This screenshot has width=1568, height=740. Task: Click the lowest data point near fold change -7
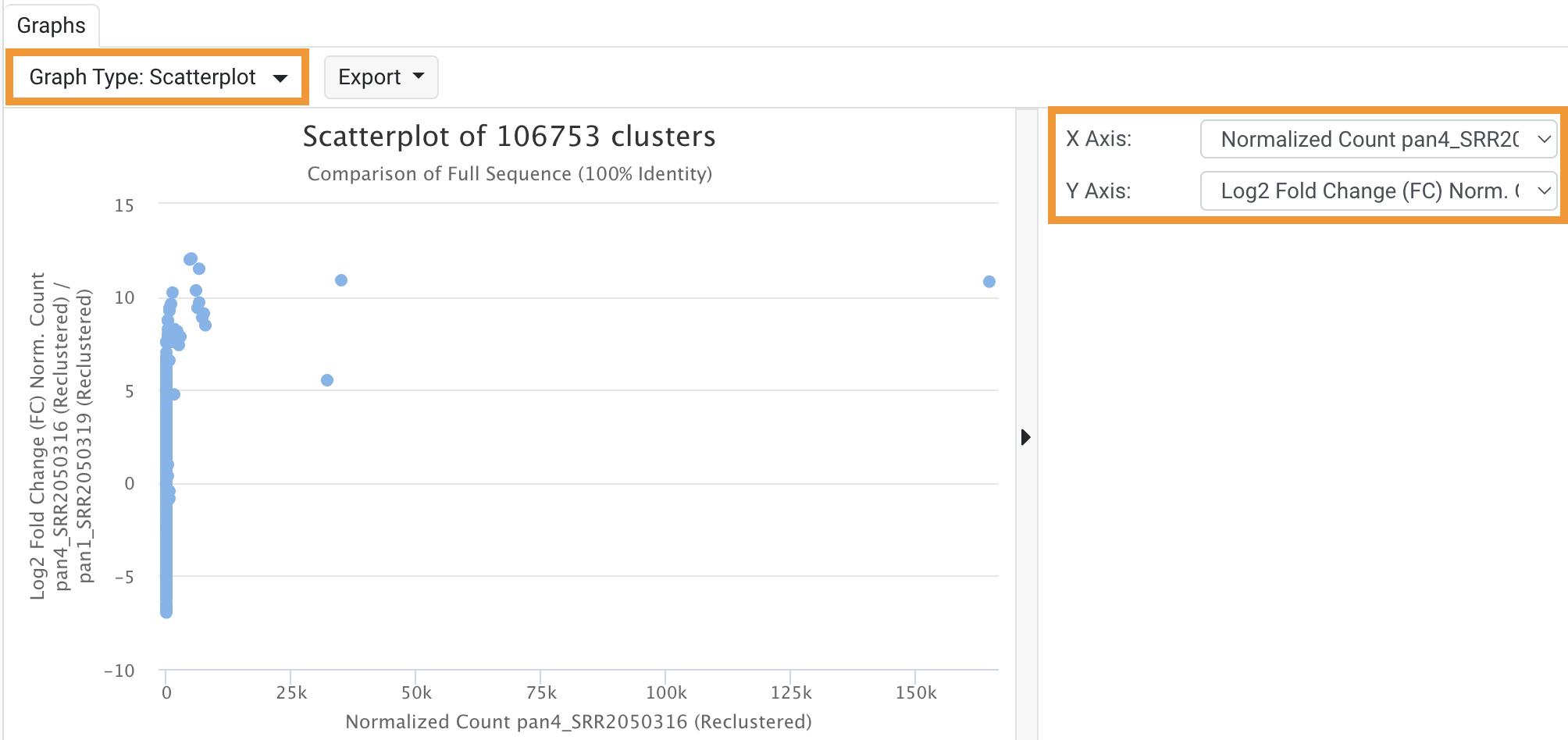(166, 613)
